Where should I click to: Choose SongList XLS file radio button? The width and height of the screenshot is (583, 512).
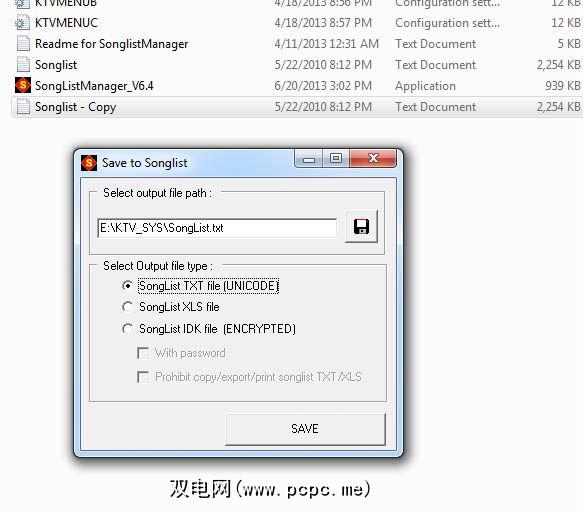pyautogui.click(x=127, y=307)
